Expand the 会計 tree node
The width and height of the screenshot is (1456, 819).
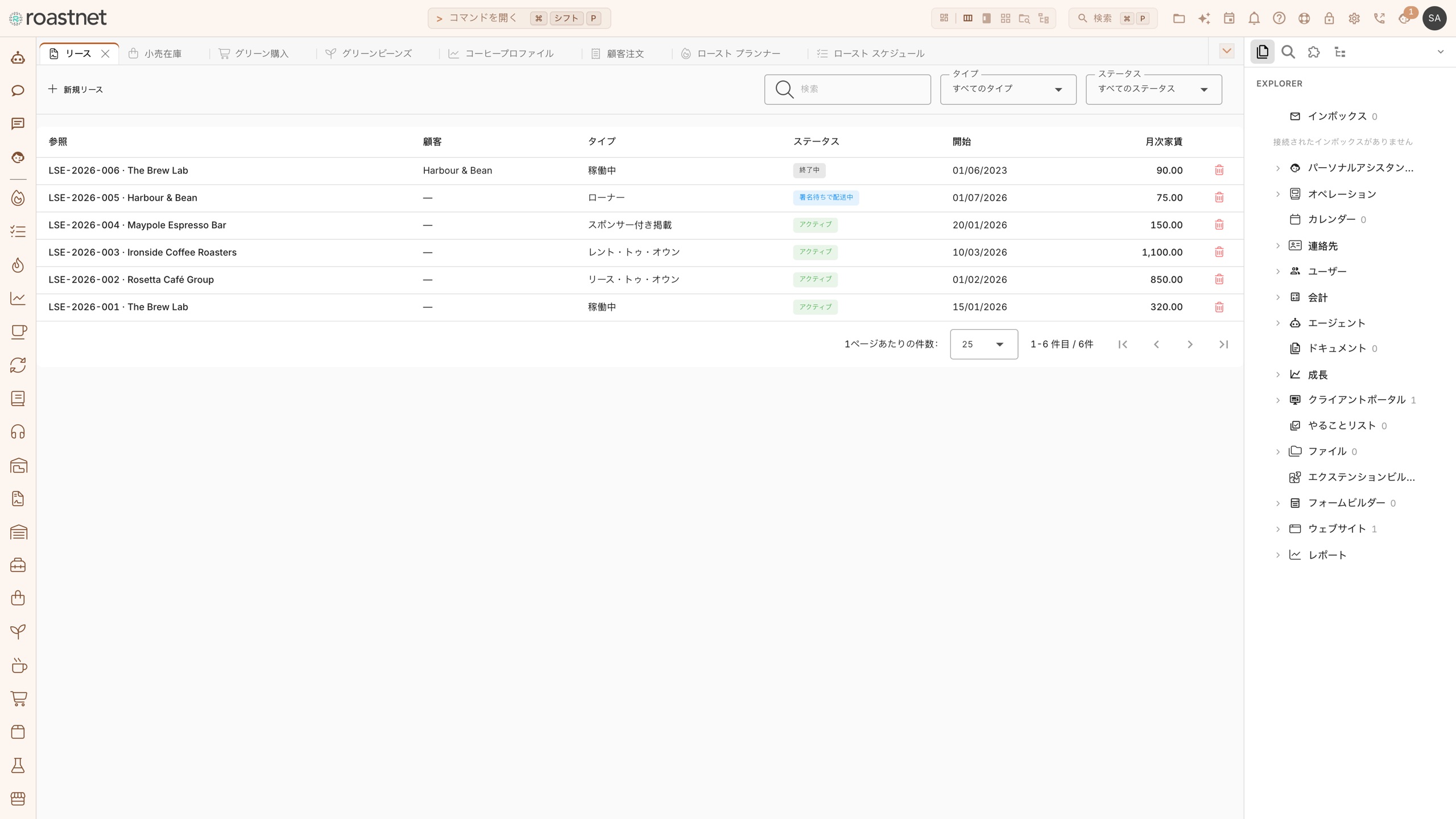coord(1278,297)
